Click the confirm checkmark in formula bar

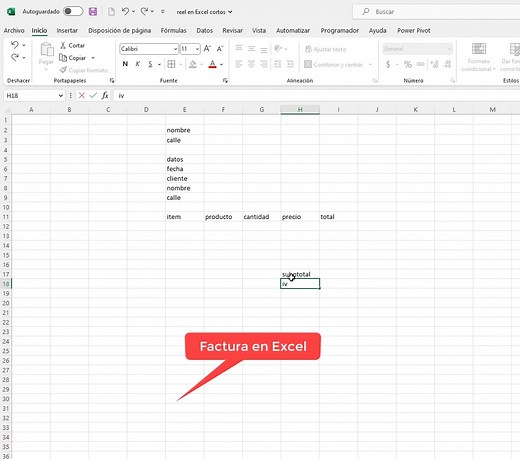pyautogui.click(x=93, y=96)
